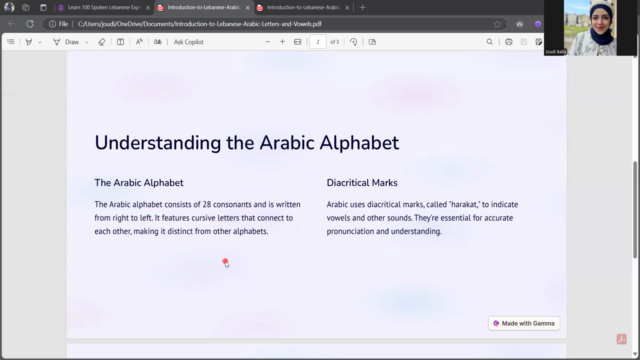The width and height of the screenshot is (640, 360).
Task: Close the active Introduction-to-Lebanese-Arabic tab
Action: [247, 7]
